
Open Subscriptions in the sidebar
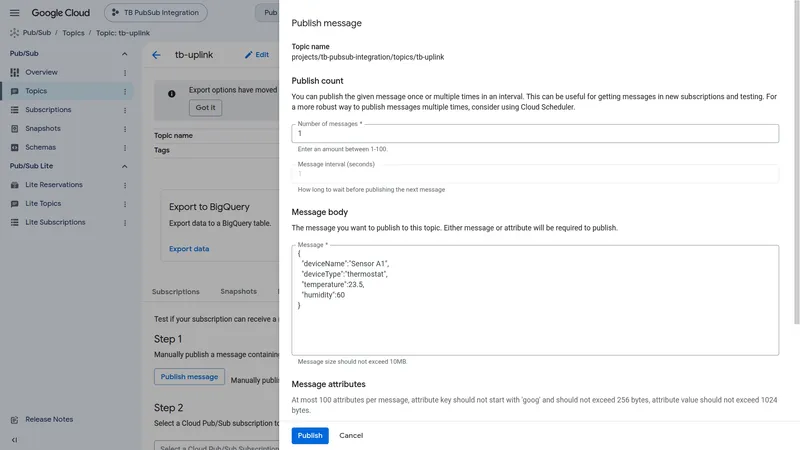click(48, 110)
